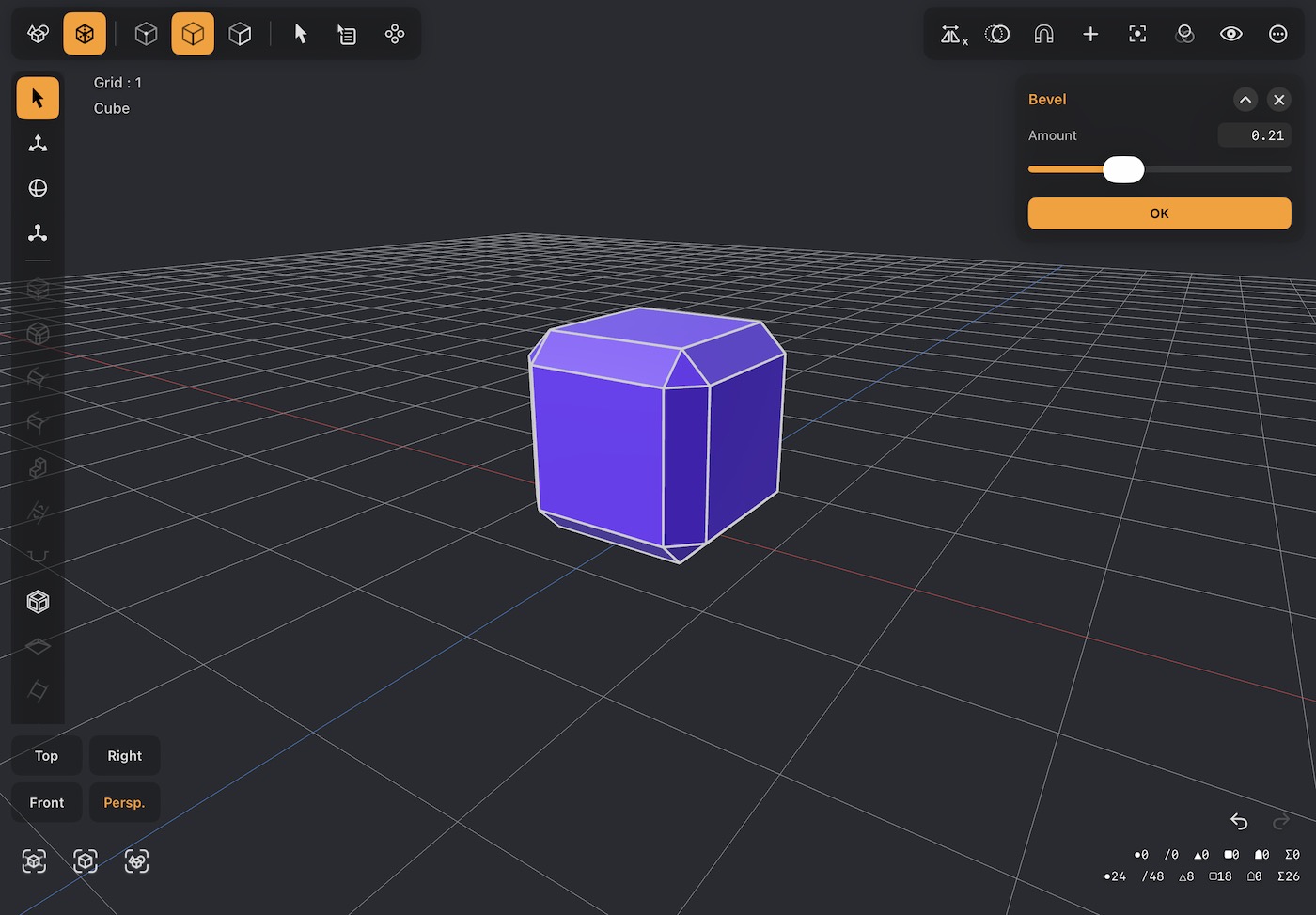Image resolution: width=1316 pixels, height=915 pixels.
Task: Click the bright cube tool in sidebar
Action: (38, 602)
